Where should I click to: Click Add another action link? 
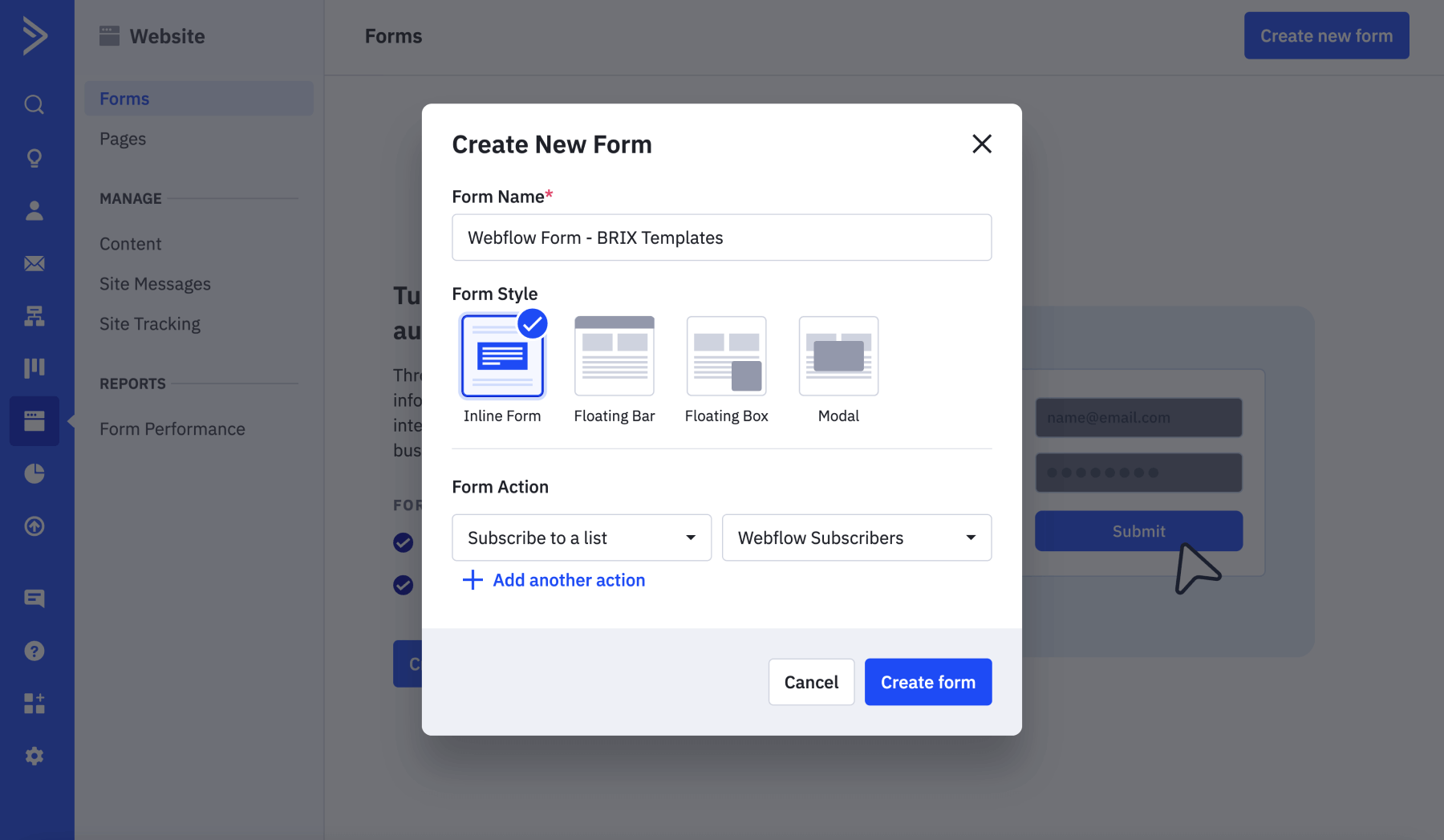pos(569,580)
